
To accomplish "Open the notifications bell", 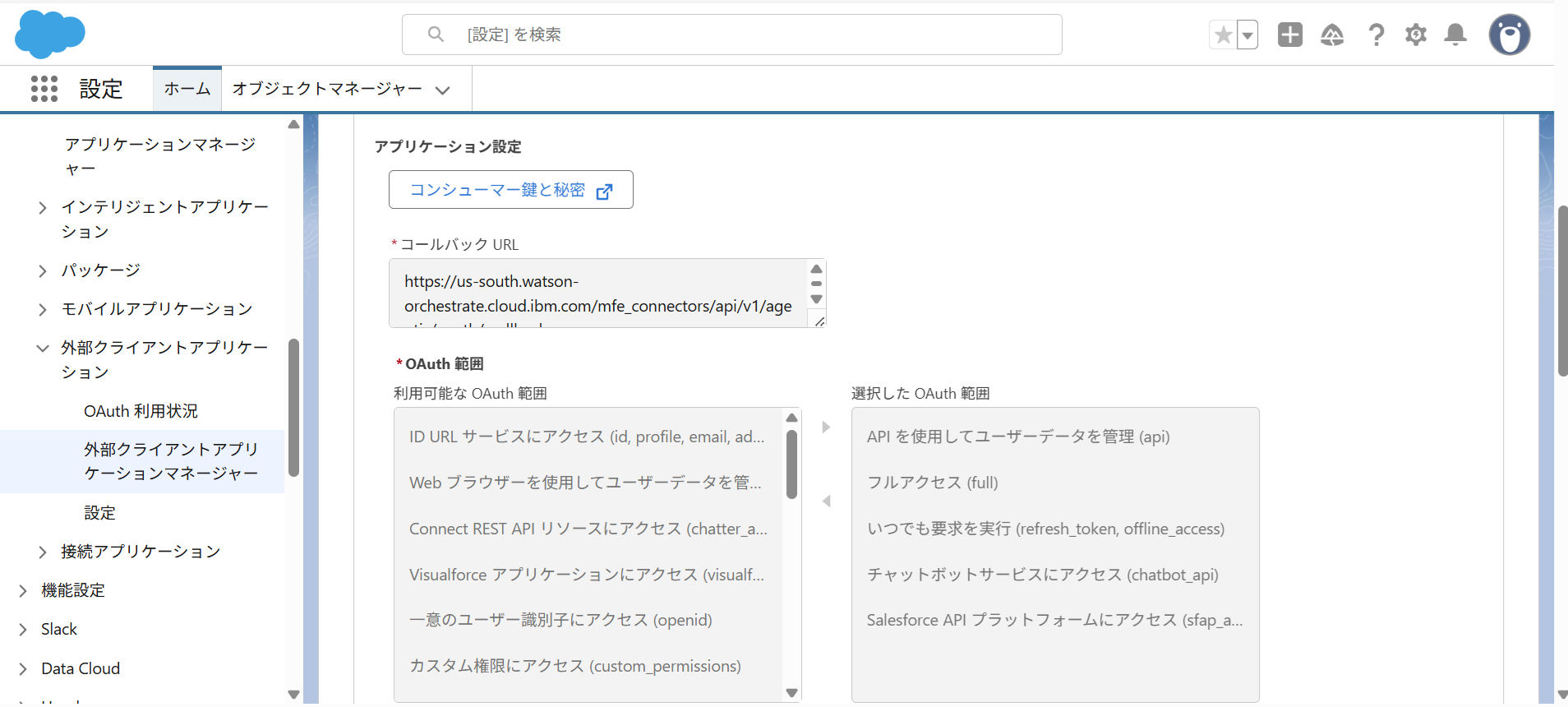I will pos(1455,35).
